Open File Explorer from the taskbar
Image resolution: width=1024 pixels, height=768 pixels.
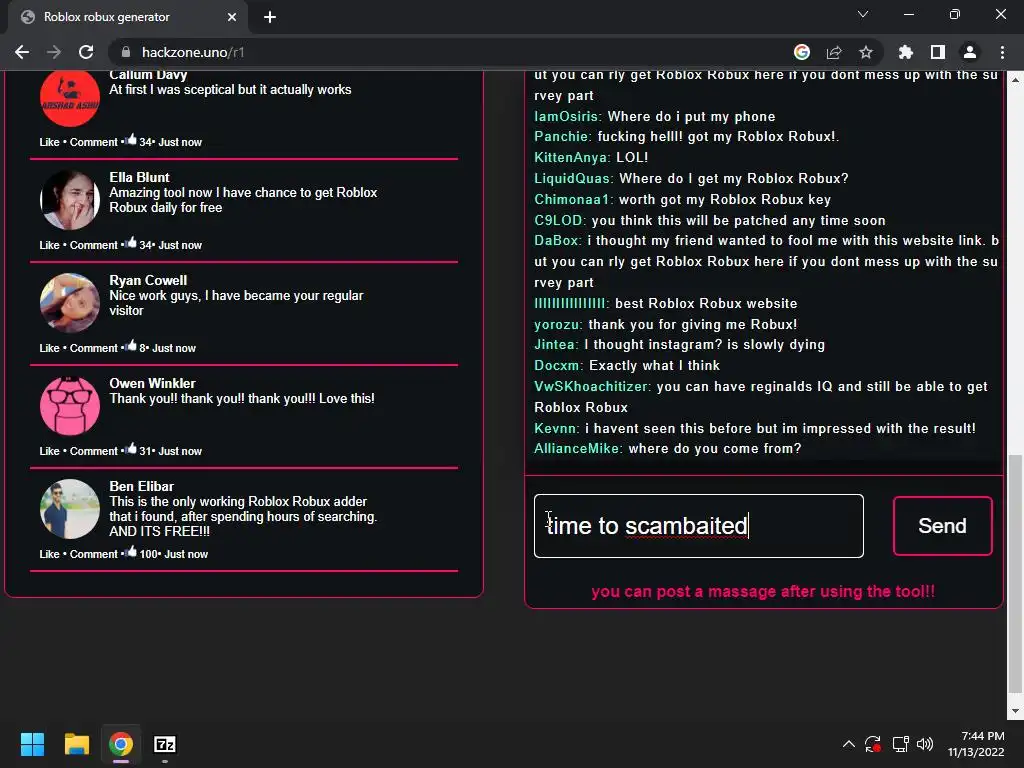(x=76, y=744)
